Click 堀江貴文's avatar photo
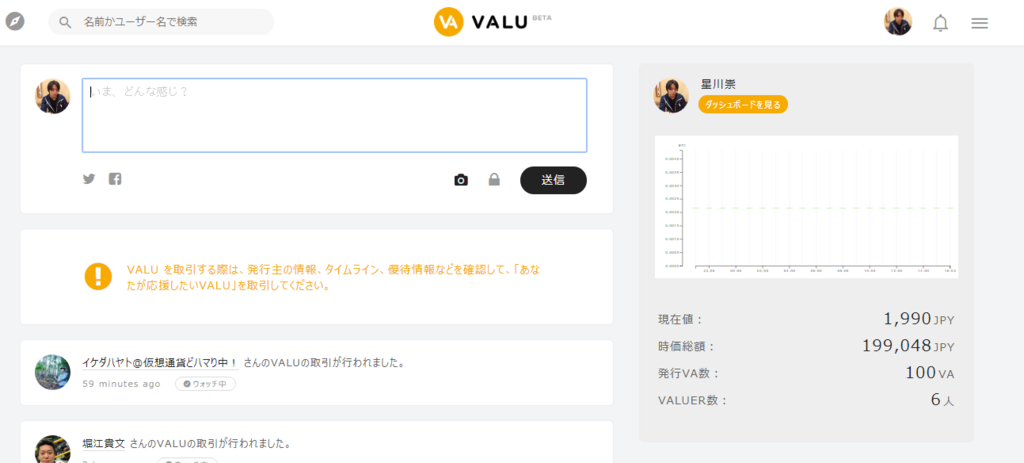The height and width of the screenshot is (463, 1024). (52, 449)
